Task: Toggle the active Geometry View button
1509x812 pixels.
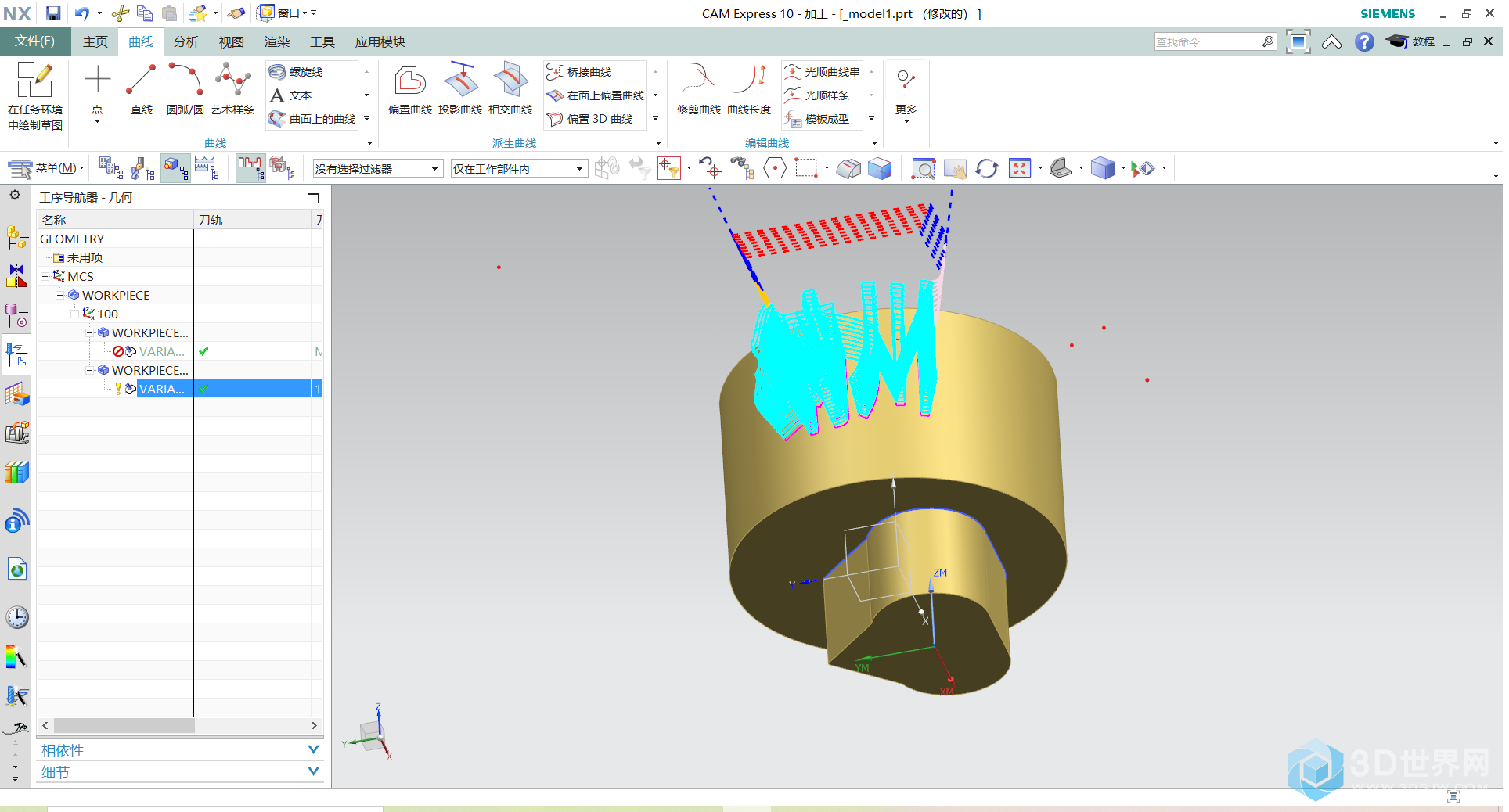Action: (x=175, y=168)
